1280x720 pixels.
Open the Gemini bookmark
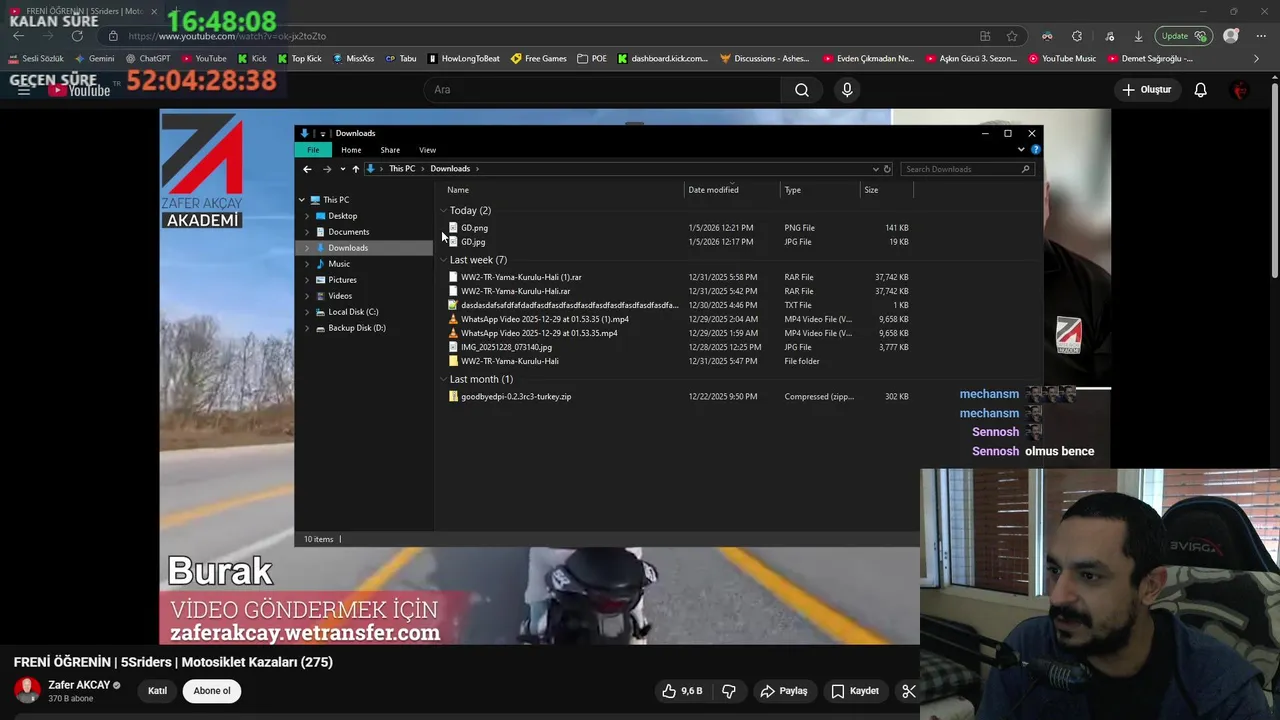pyautogui.click(x=95, y=58)
